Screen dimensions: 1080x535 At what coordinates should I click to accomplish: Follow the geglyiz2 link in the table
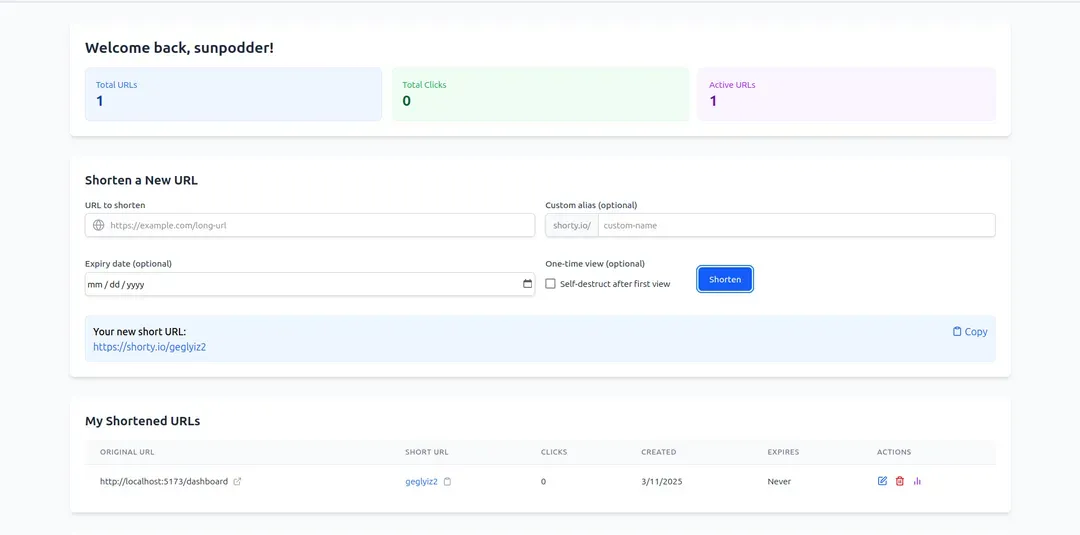point(421,482)
